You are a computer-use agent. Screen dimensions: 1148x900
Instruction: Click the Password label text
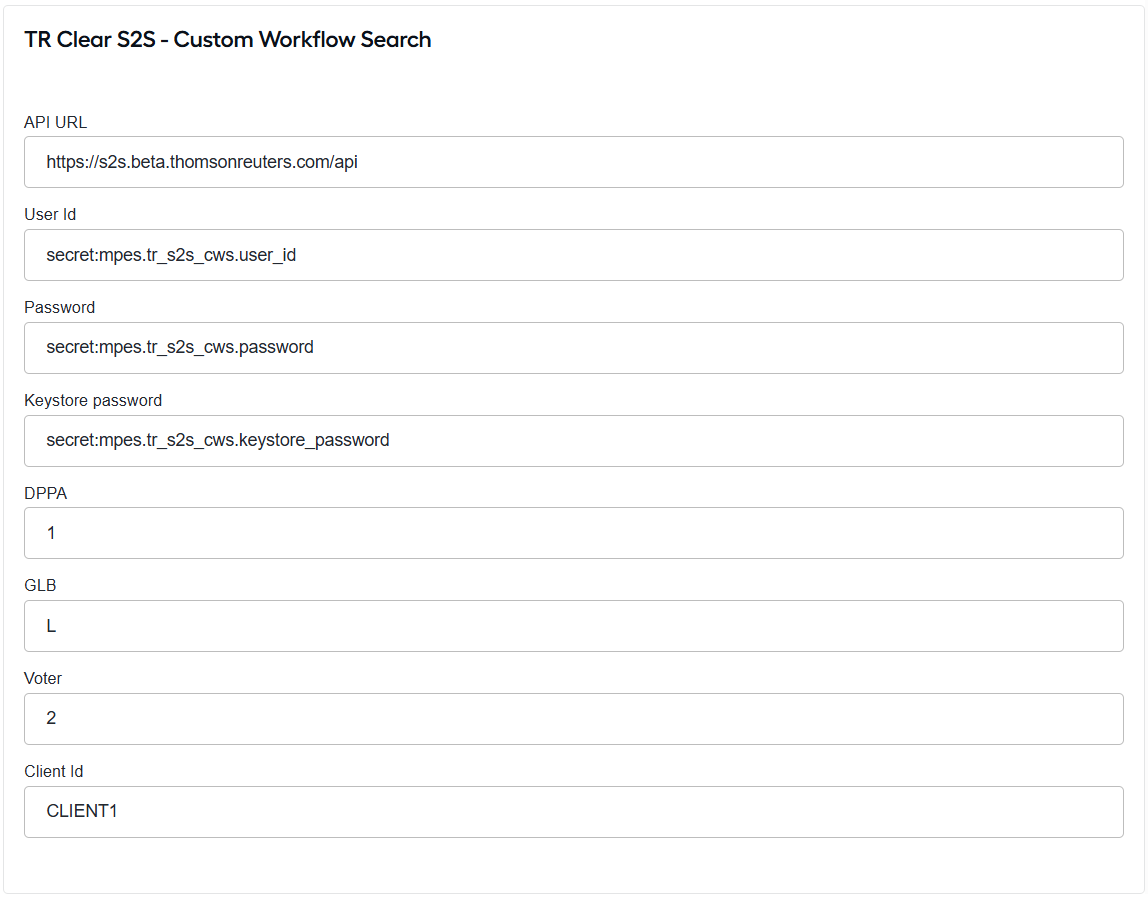[x=59, y=308]
